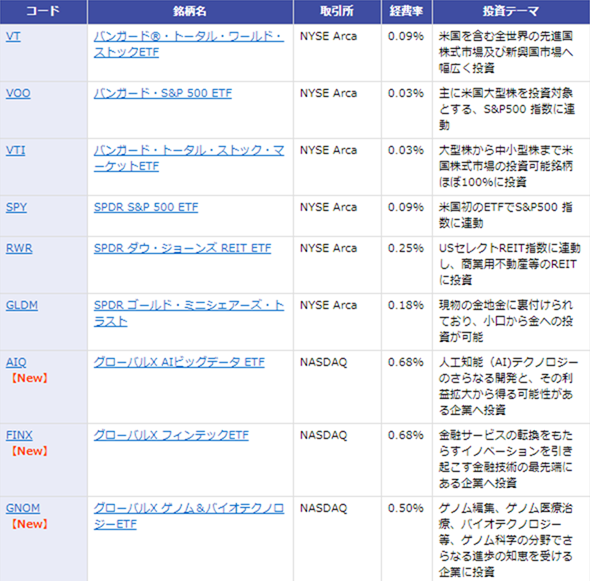Open the VTI ticker code link
Screen dimensions: 590x581
click(15, 151)
